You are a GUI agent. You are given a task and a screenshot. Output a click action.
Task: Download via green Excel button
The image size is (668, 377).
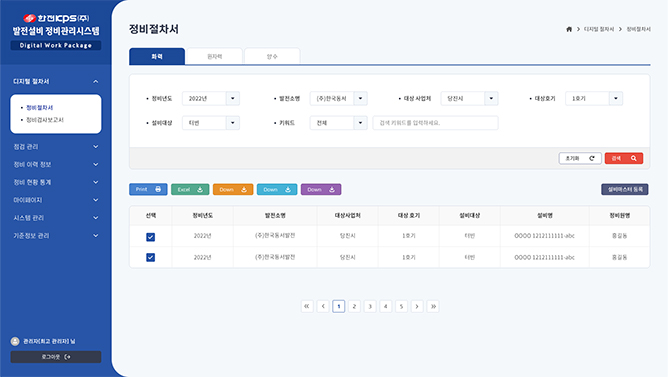(190, 189)
